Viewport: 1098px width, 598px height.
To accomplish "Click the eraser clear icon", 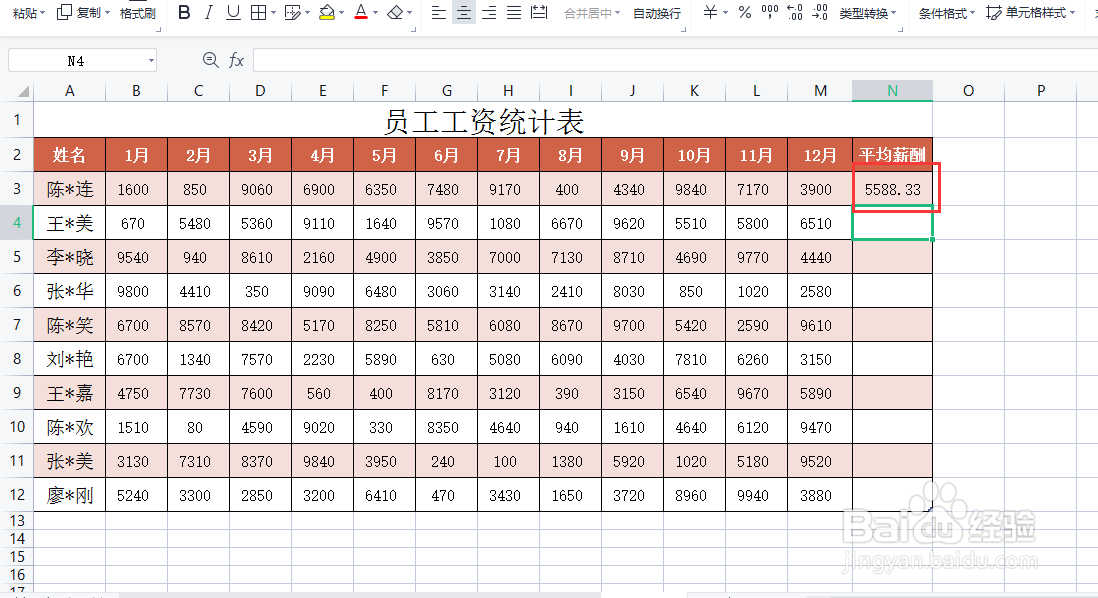I will point(395,13).
